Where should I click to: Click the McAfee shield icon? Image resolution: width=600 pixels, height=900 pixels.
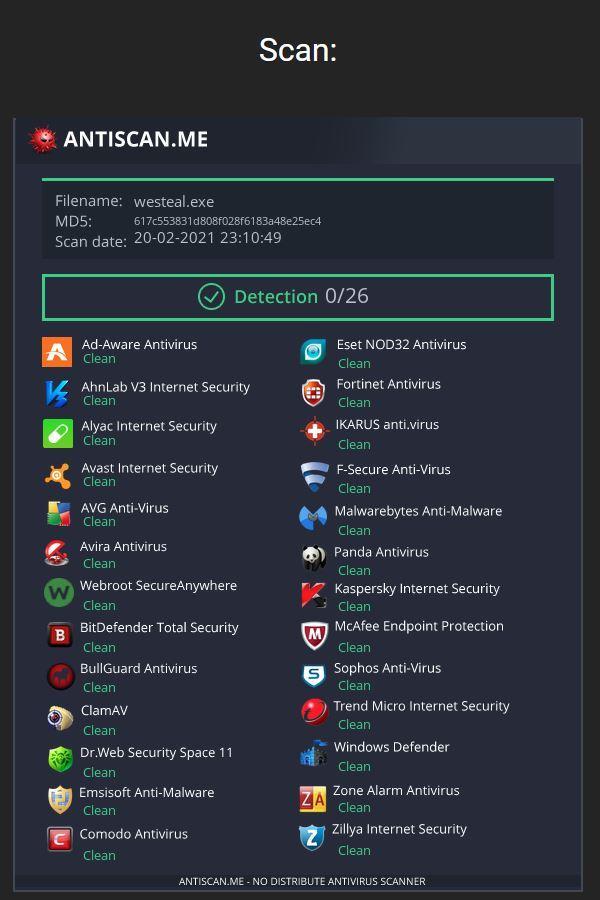click(x=315, y=635)
